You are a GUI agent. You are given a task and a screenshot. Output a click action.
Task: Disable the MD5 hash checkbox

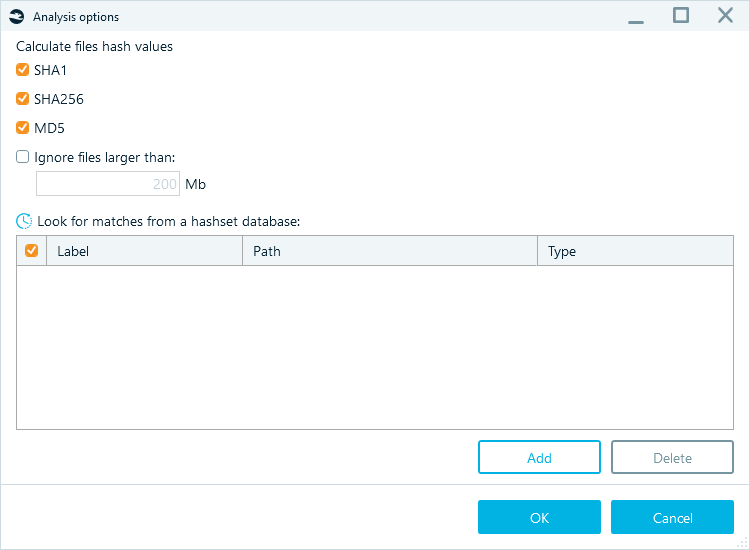point(22,128)
